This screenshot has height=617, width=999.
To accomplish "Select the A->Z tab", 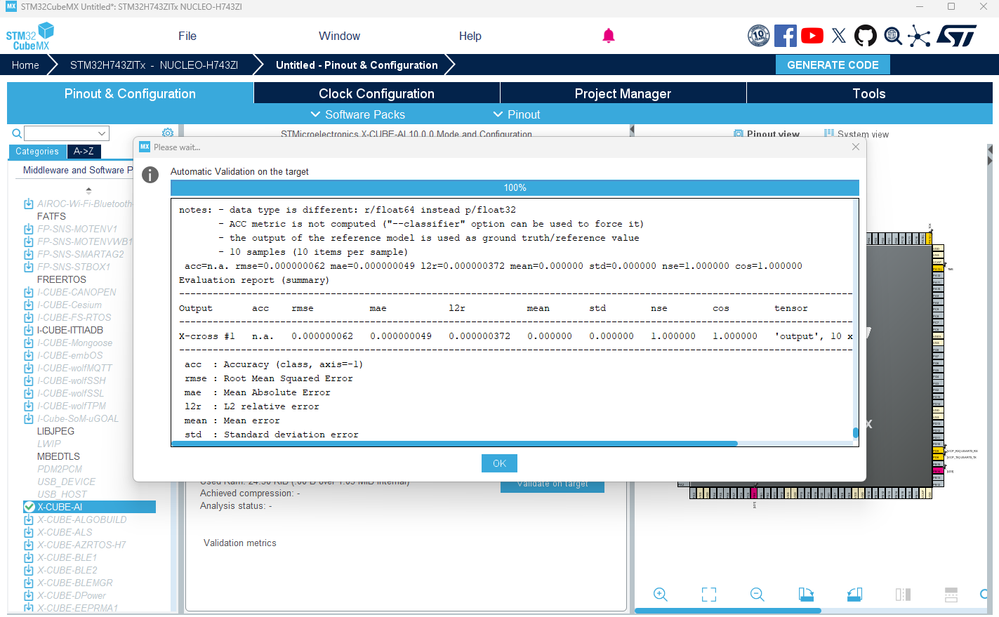I will [x=83, y=151].
